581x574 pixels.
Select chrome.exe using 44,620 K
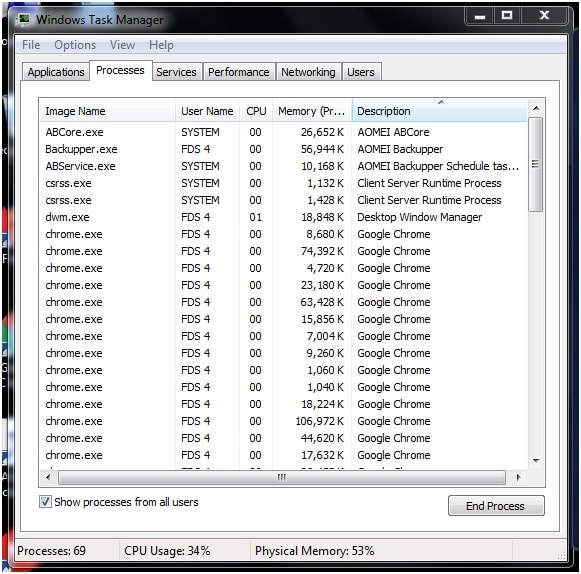[x=283, y=438]
